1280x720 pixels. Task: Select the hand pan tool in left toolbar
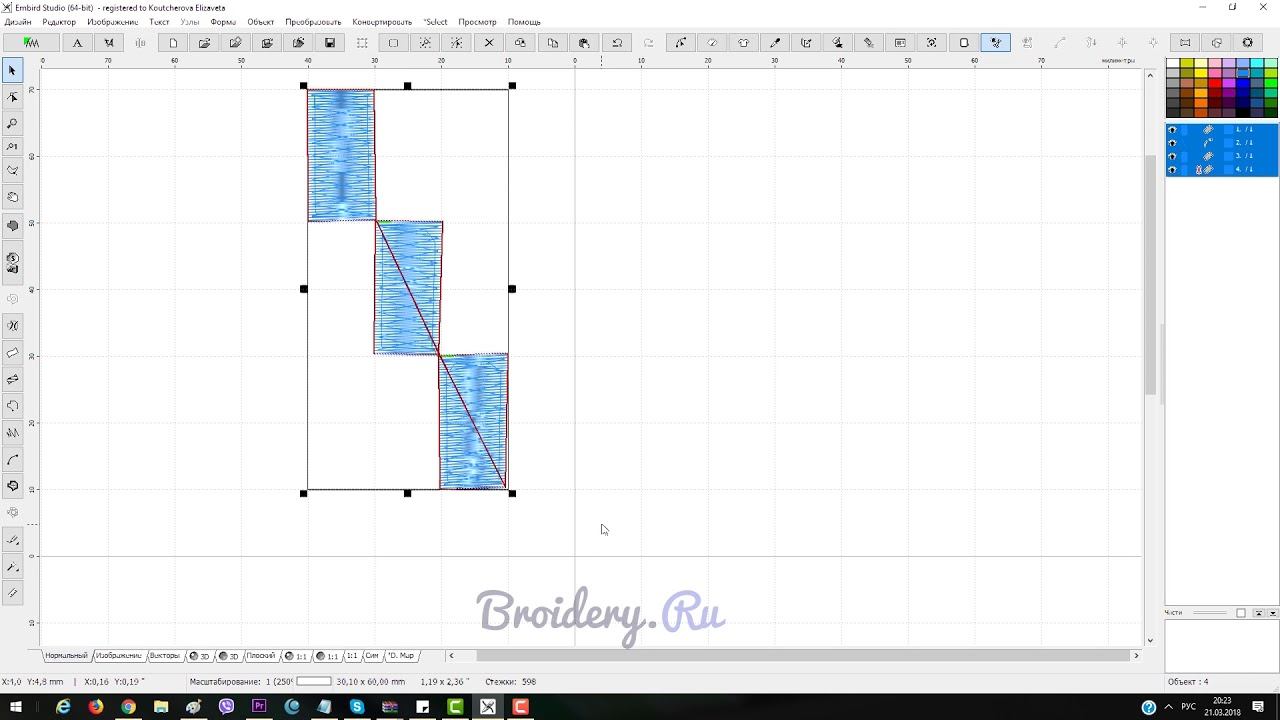coord(12,197)
